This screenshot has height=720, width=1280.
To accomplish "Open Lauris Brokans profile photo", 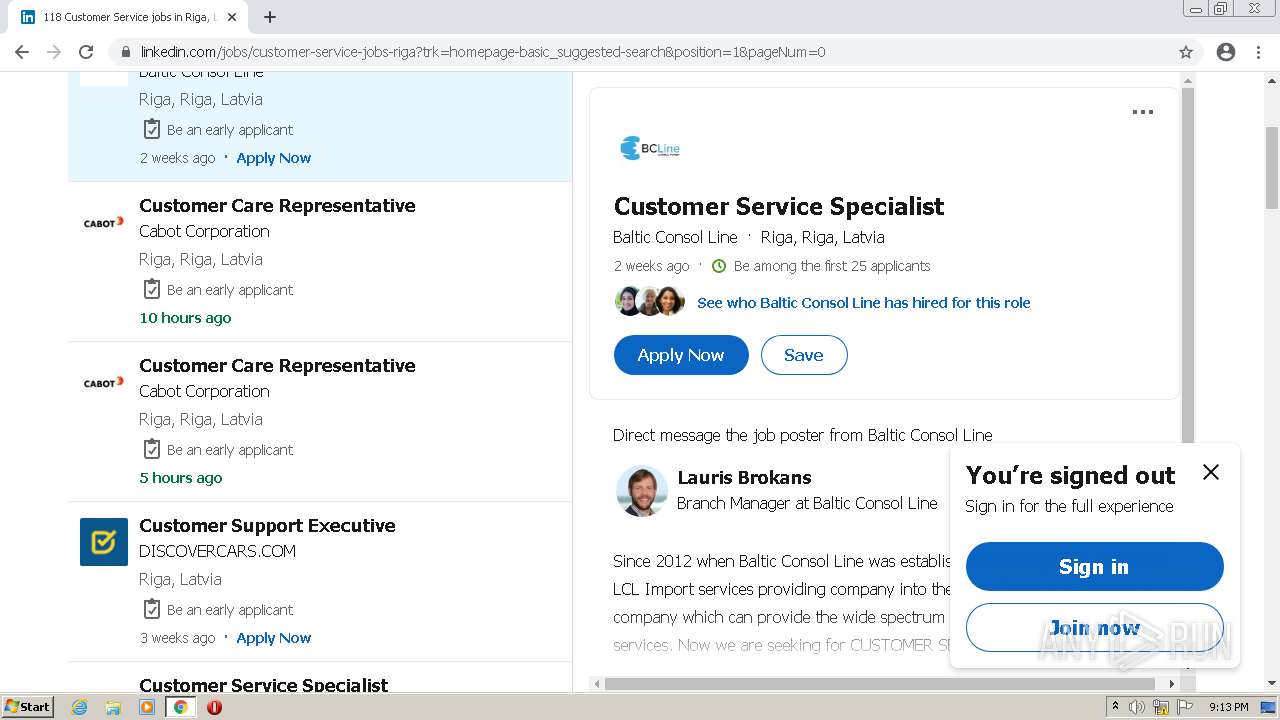I will point(642,490).
